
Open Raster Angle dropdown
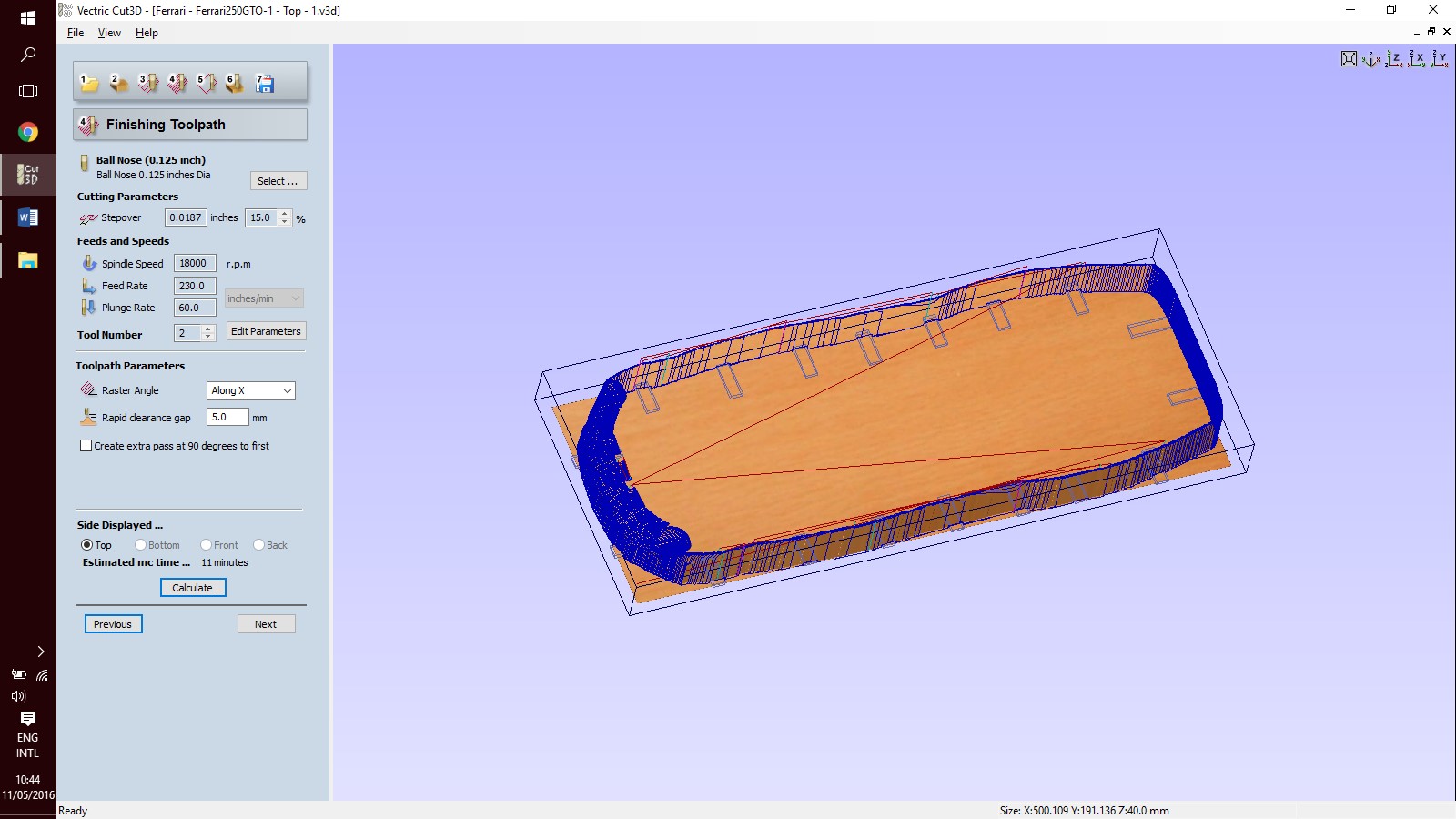pos(251,390)
